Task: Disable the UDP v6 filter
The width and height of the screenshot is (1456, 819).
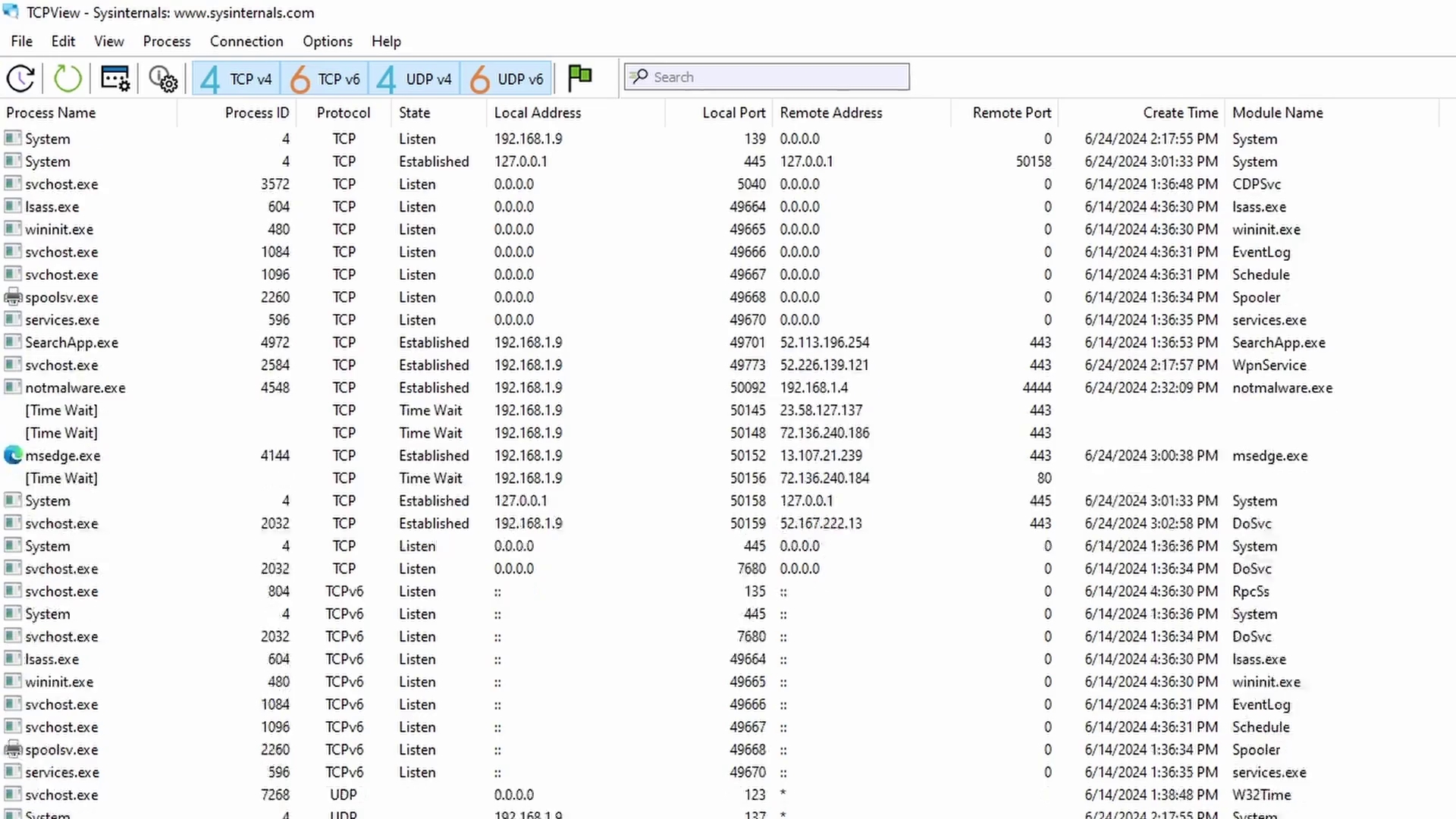Action: (506, 78)
